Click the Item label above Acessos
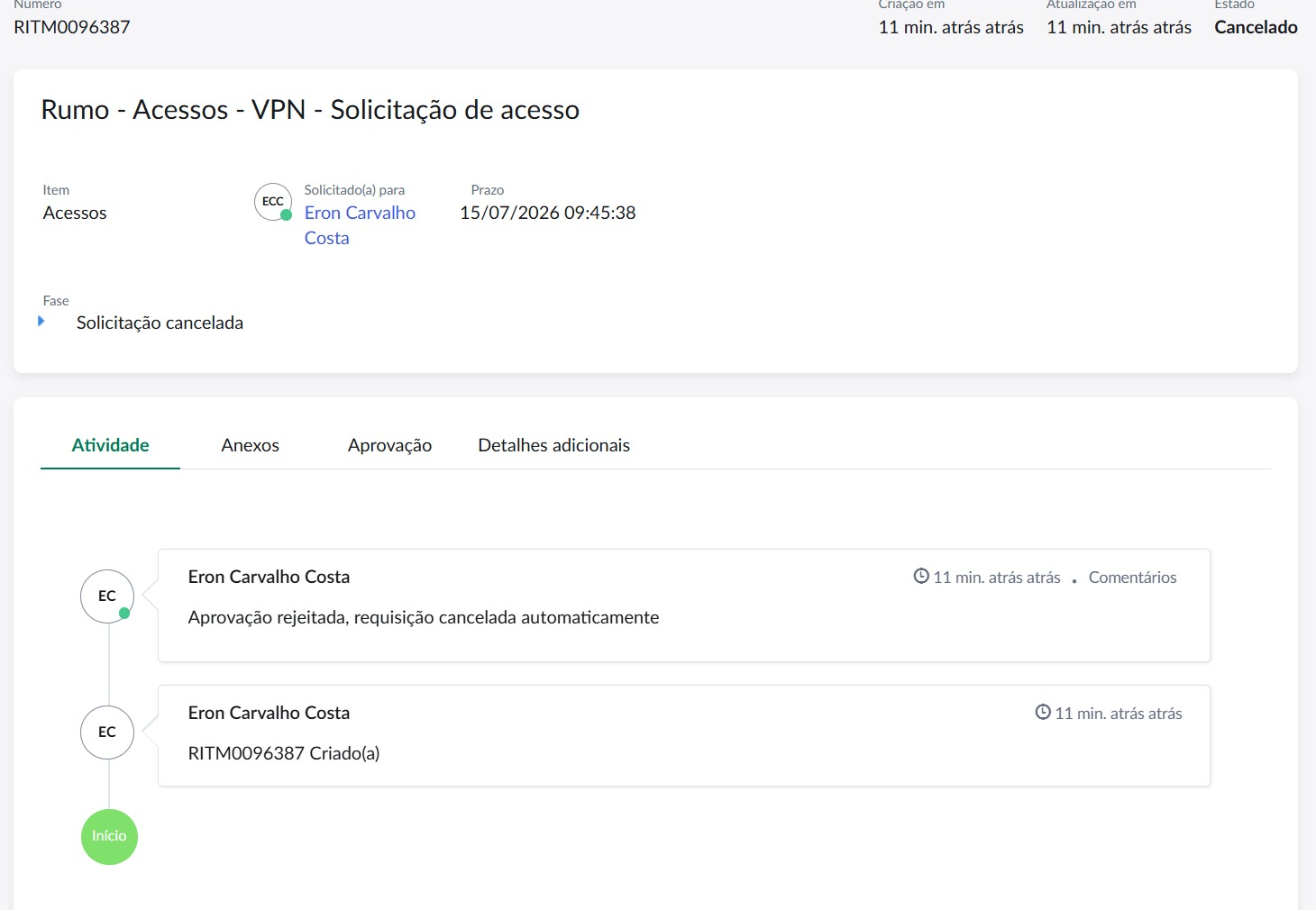 point(56,190)
